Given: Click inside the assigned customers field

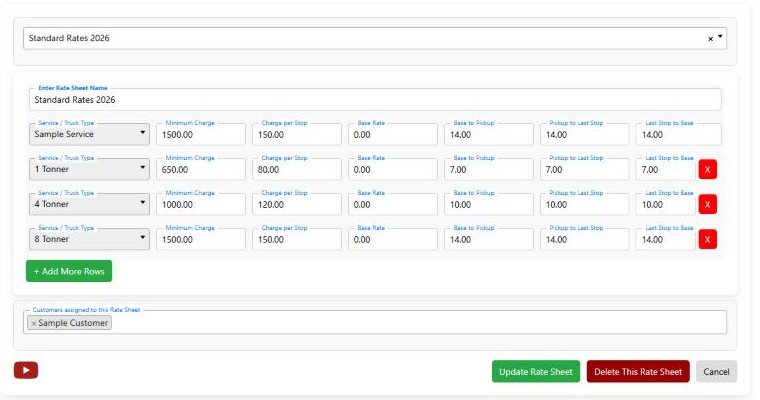Looking at the screenshot, I should (375, 322).
